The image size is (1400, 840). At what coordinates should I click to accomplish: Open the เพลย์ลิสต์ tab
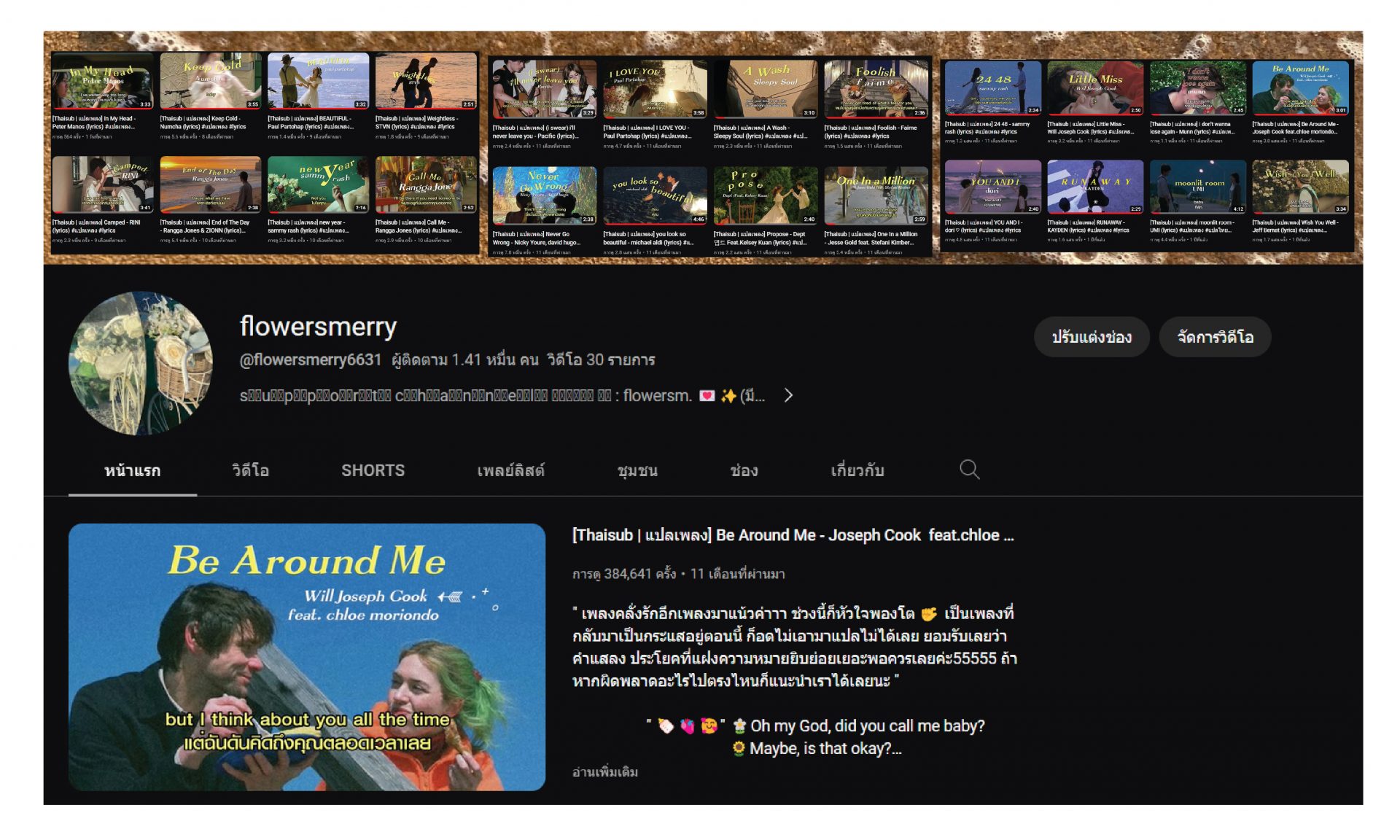(x=510, y=471)
